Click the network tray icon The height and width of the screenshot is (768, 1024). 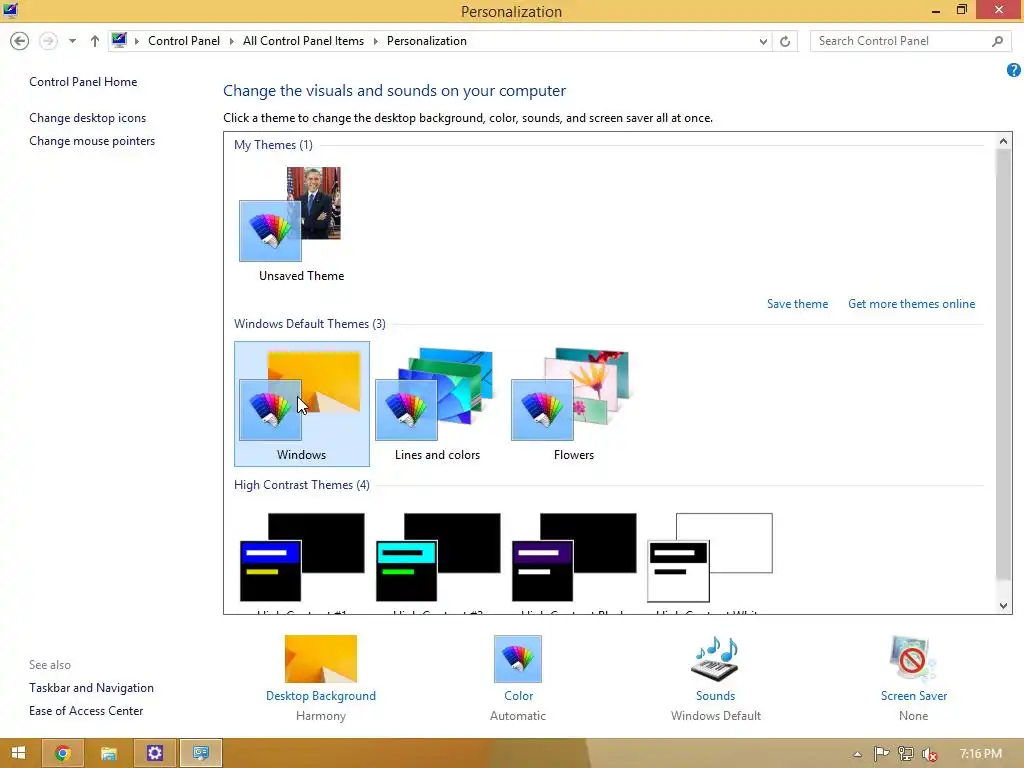coord(906,754)
